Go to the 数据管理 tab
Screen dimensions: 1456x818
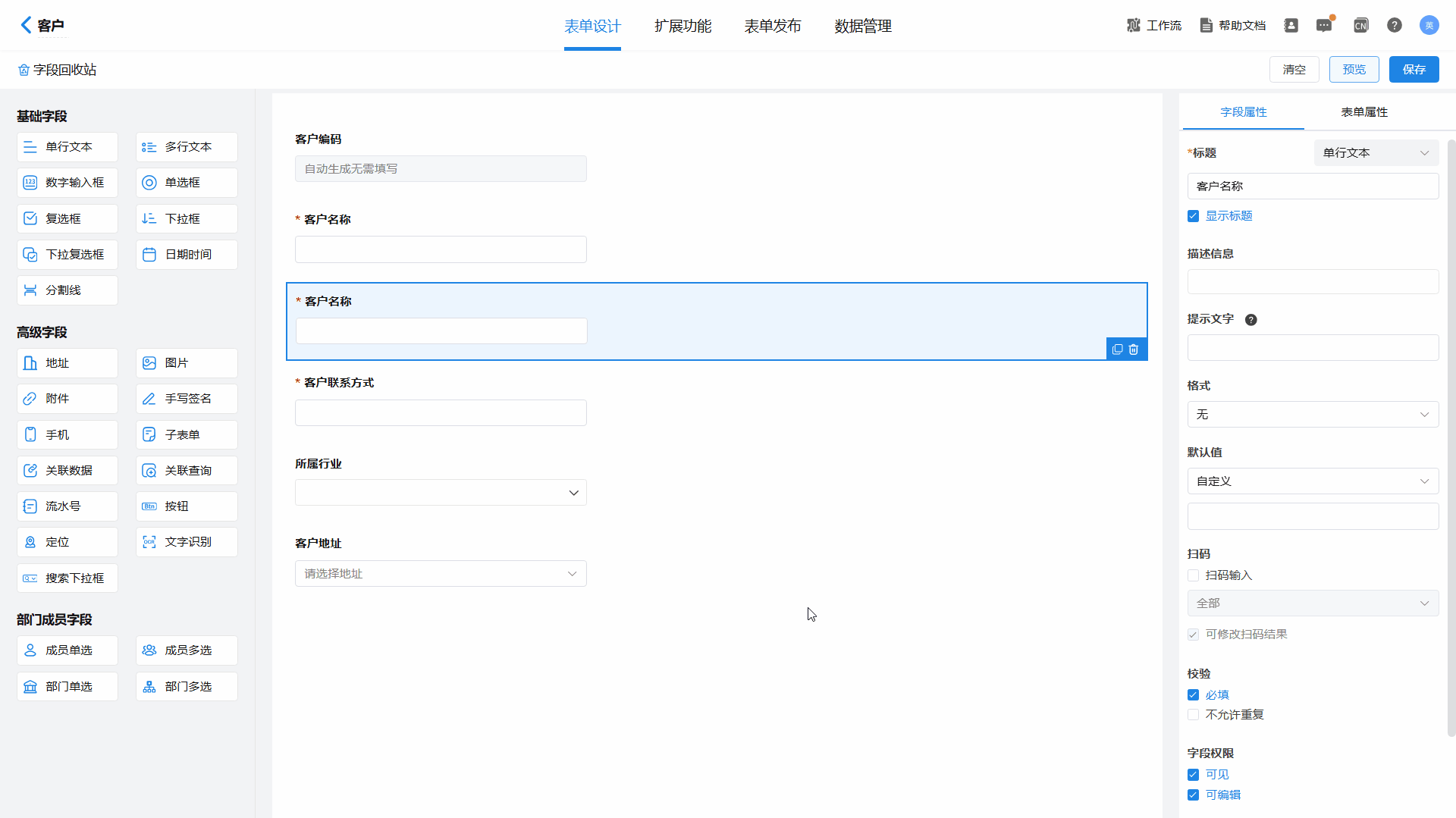[x=862, y=27]
